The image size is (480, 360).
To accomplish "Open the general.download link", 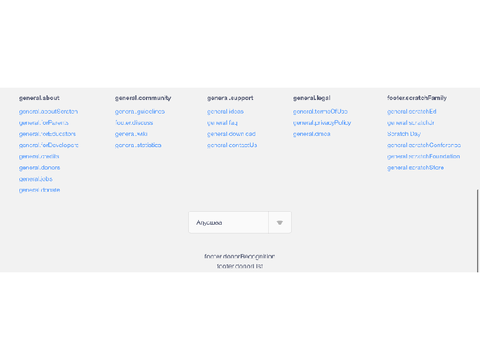I will coord(231,134).
